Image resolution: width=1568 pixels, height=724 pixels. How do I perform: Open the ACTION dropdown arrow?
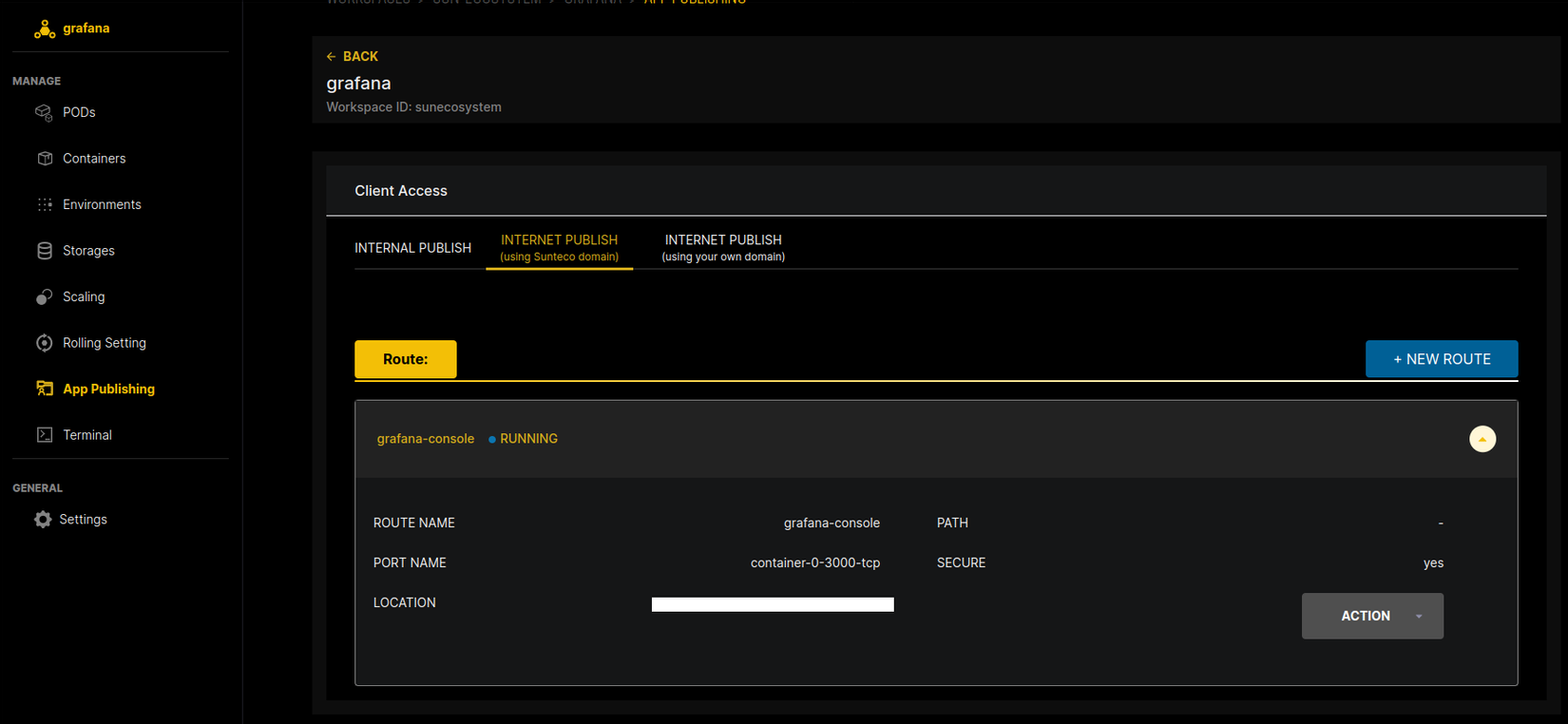[x=1419, y=617]
